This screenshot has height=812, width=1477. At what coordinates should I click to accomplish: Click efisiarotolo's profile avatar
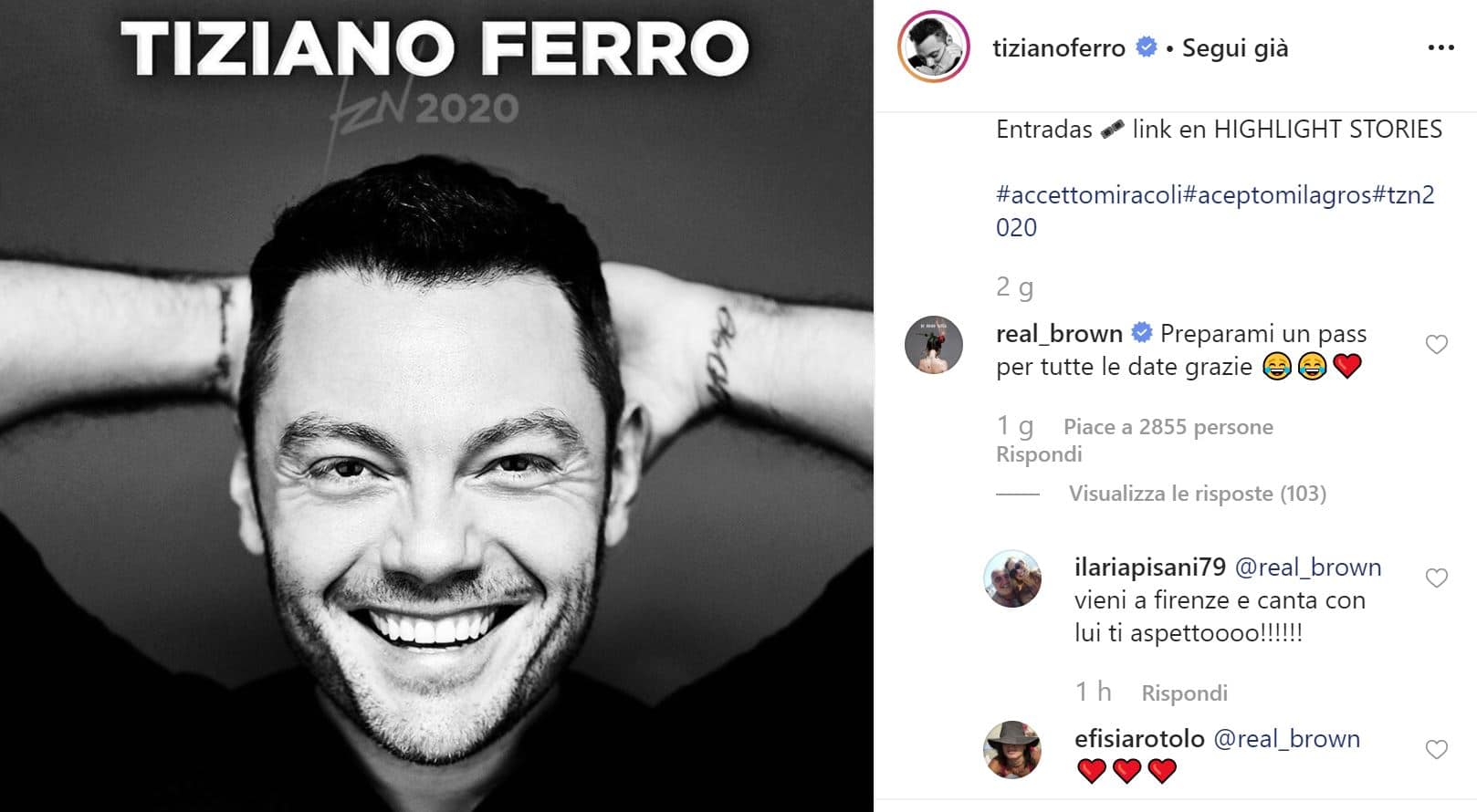coord(1011,750)
